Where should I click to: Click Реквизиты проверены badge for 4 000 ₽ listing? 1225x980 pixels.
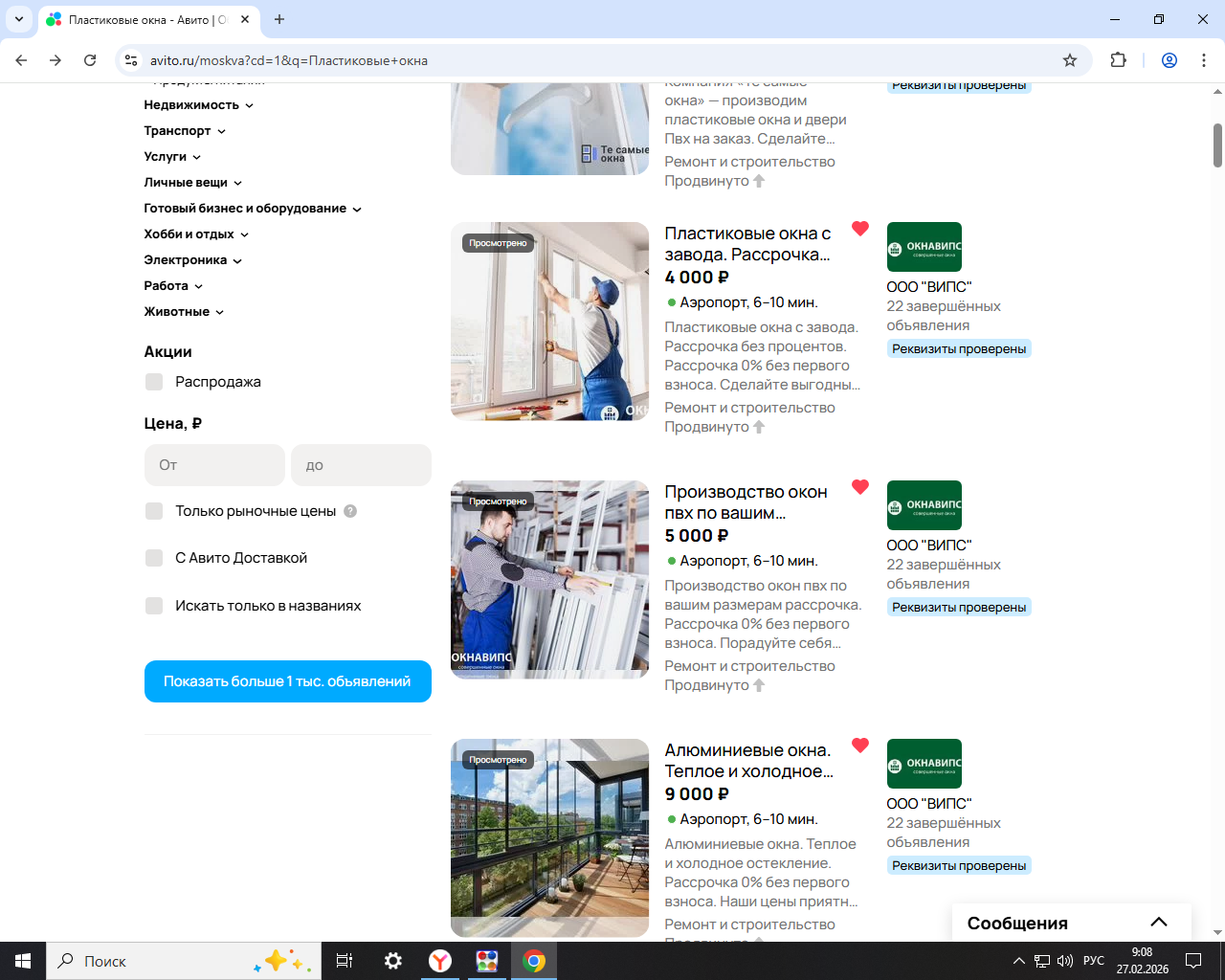[x=959, y=349]
